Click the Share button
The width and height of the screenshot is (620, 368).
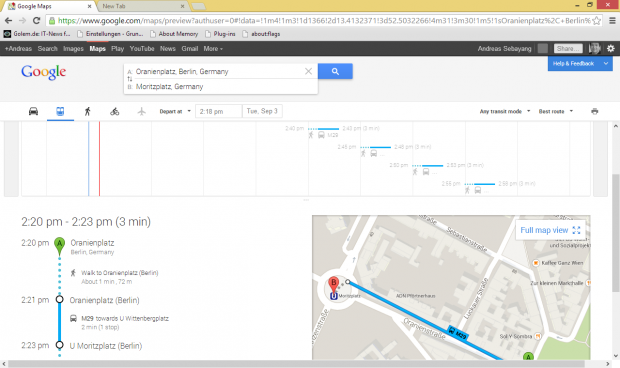[x=568, y=49]
